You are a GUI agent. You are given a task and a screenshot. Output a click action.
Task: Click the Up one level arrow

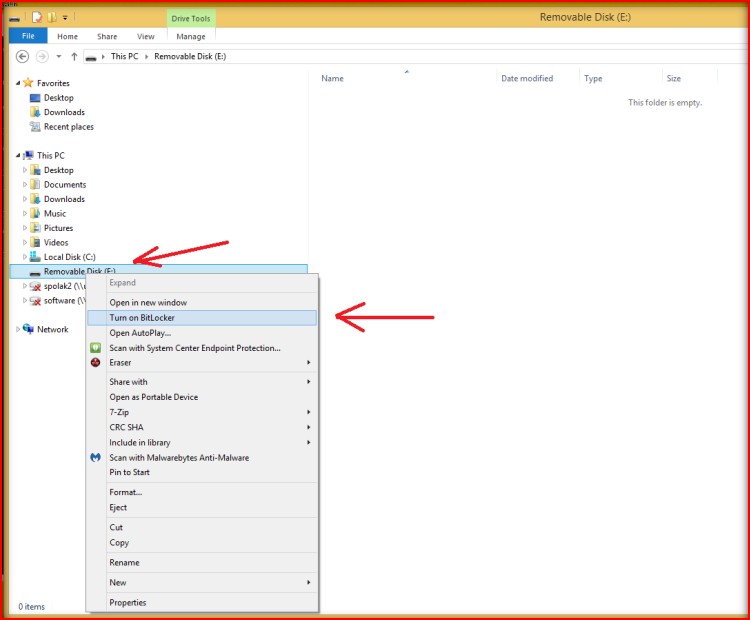click(74, 56)
